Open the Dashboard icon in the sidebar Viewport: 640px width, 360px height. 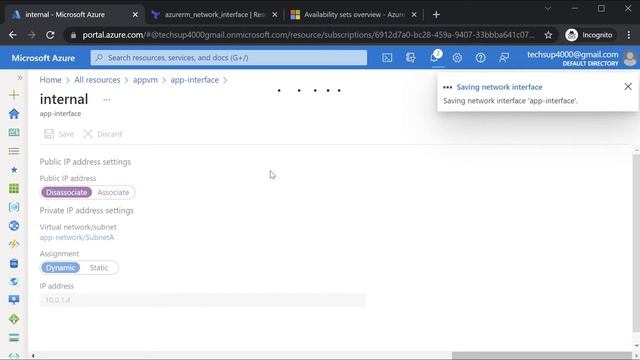[14, 132]
